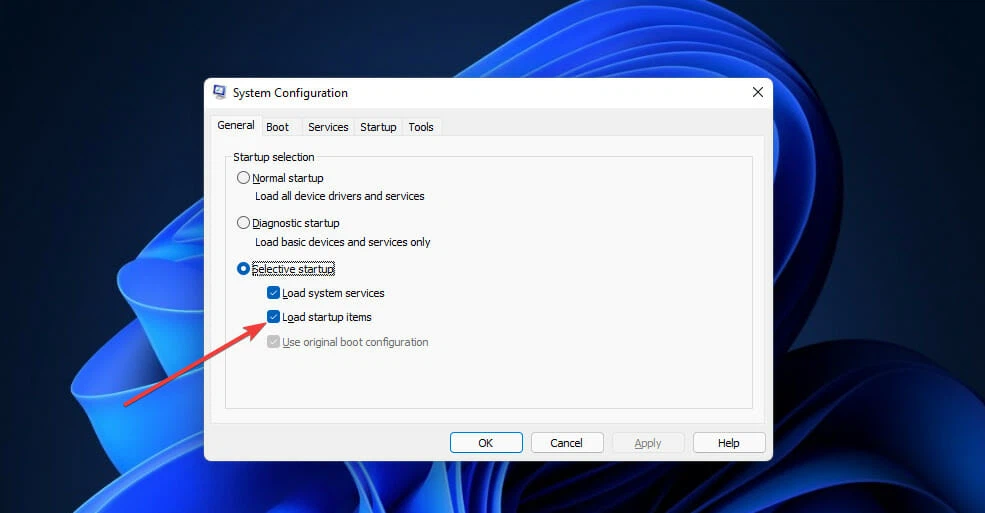Choose the Diagnostic startup option
Screen dimensions: 985x513
point(244,223)
